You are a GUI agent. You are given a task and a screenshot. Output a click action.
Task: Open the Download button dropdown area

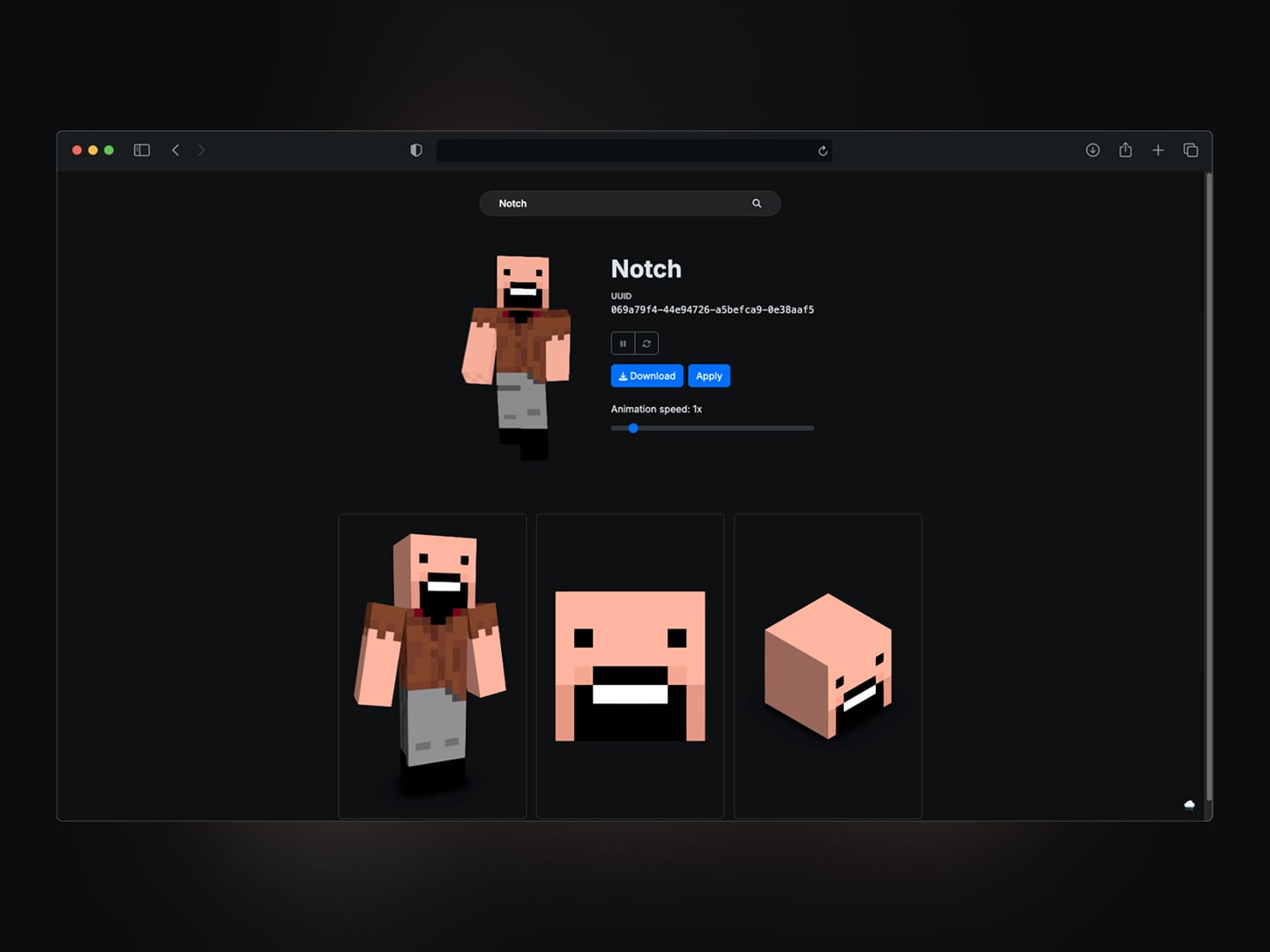coord(646,376)
